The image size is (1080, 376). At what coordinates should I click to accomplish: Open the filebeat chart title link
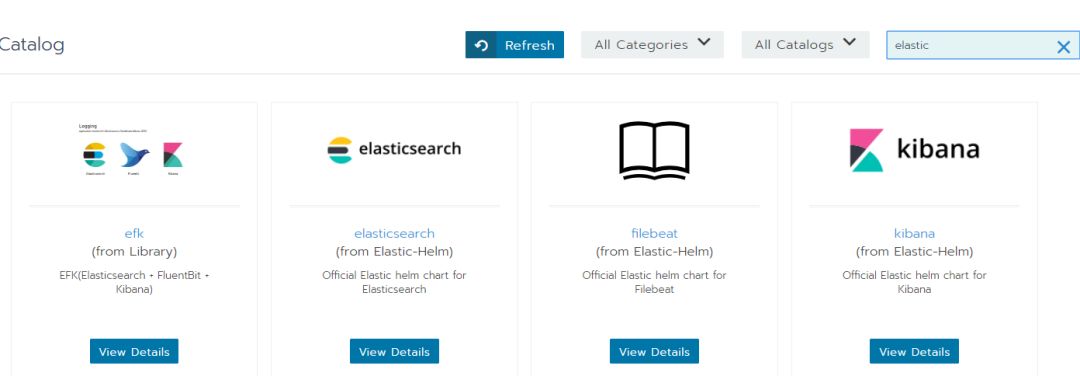[654, 233]
